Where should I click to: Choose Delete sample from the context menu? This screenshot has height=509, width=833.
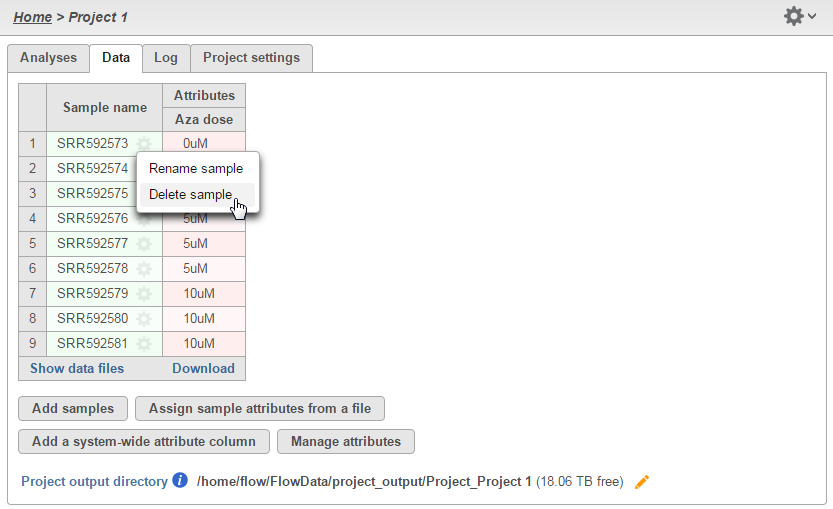pyautogui.click(x=190, y=195)
